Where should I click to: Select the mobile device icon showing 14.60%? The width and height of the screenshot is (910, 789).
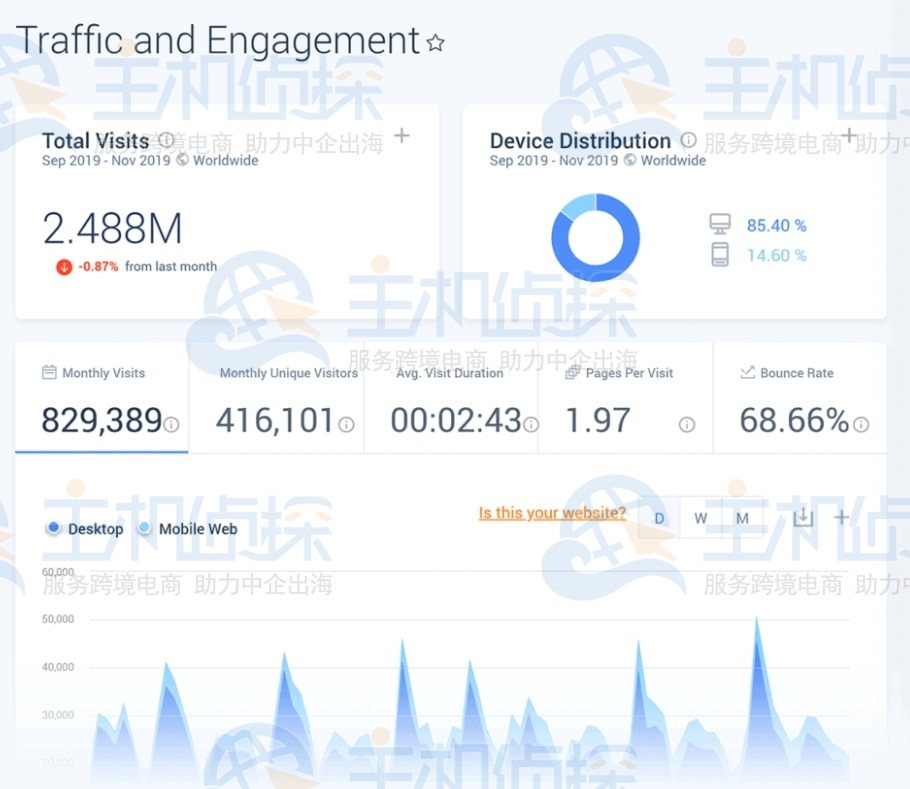719,255
